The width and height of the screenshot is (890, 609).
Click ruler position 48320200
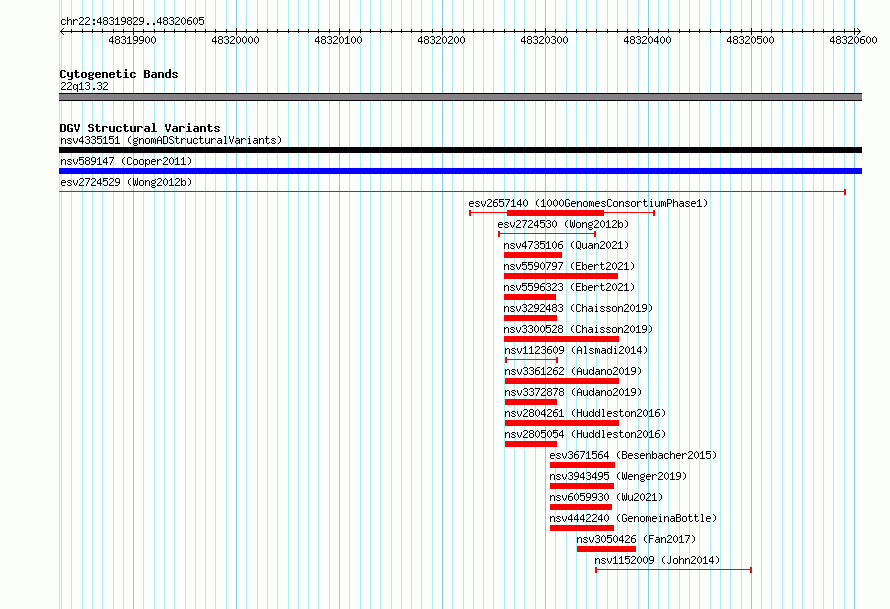point(441,40)
